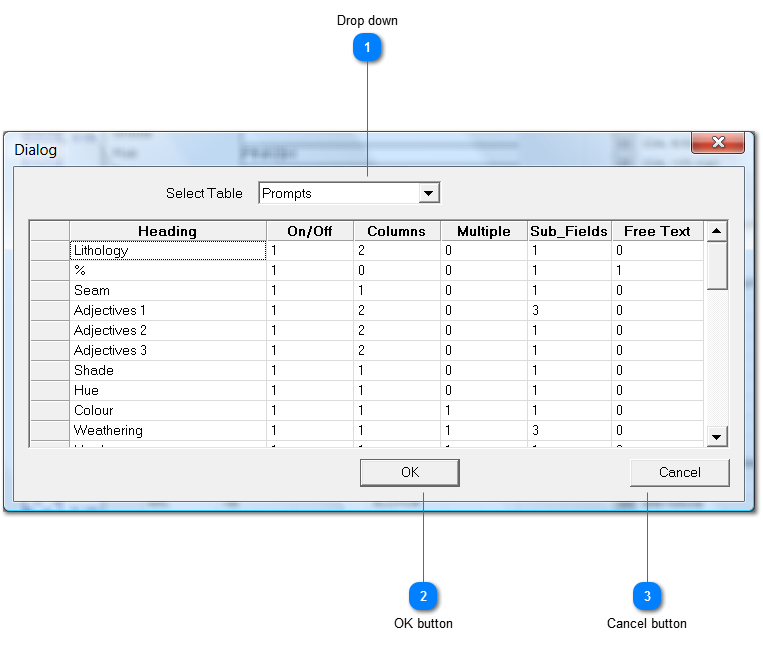Image resolution: width=763 pixels, height=647 pixels.
Task: Select the Lithology heading cell
Action: [x=167, y=251]
